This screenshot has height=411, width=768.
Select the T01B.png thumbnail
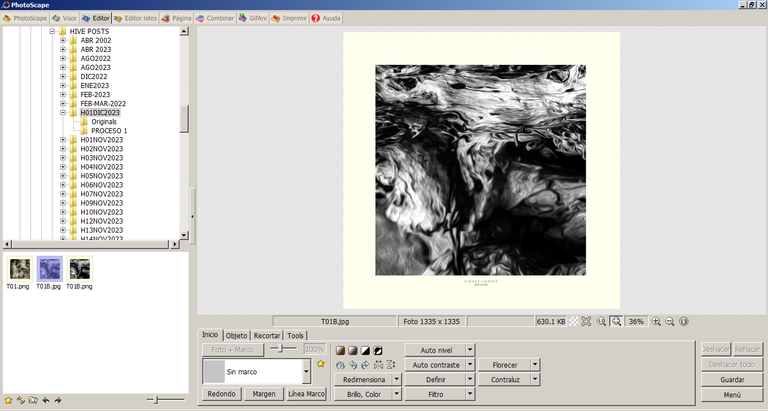coord(79,273)
